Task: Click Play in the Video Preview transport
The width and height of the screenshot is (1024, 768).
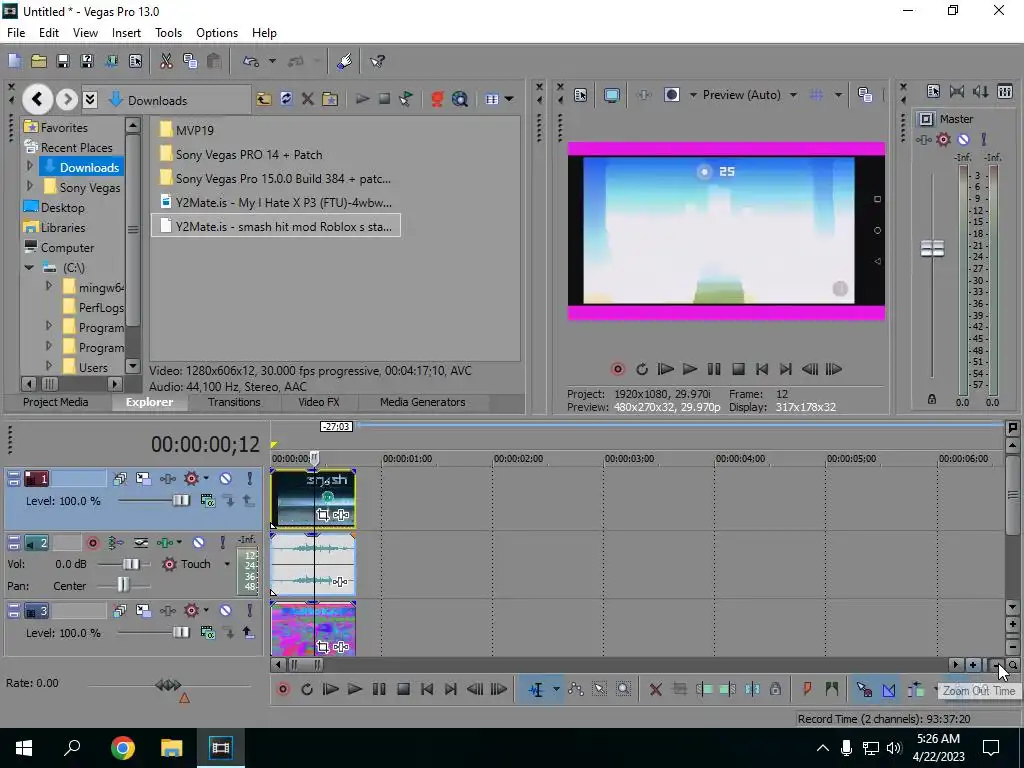Action: click(x=690, y=369)
